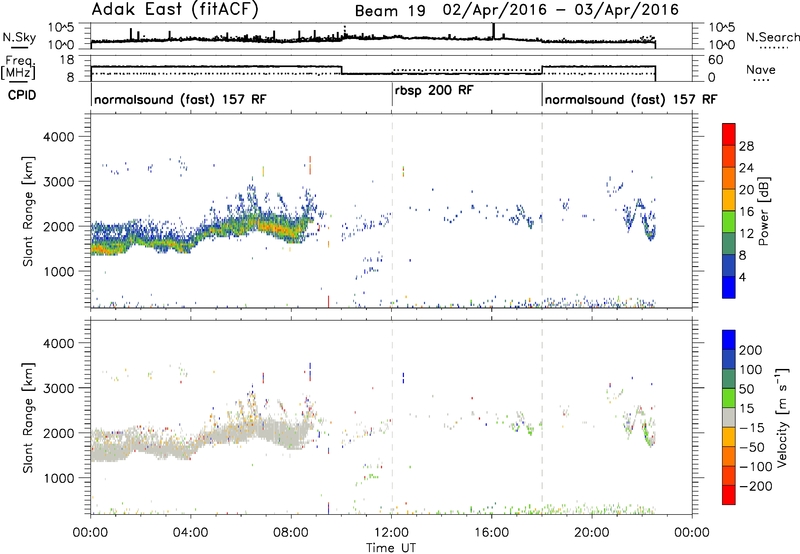
Task: Click the 'N.Sky' legend label
Action: pyautogui.click(x=19, y=37)
